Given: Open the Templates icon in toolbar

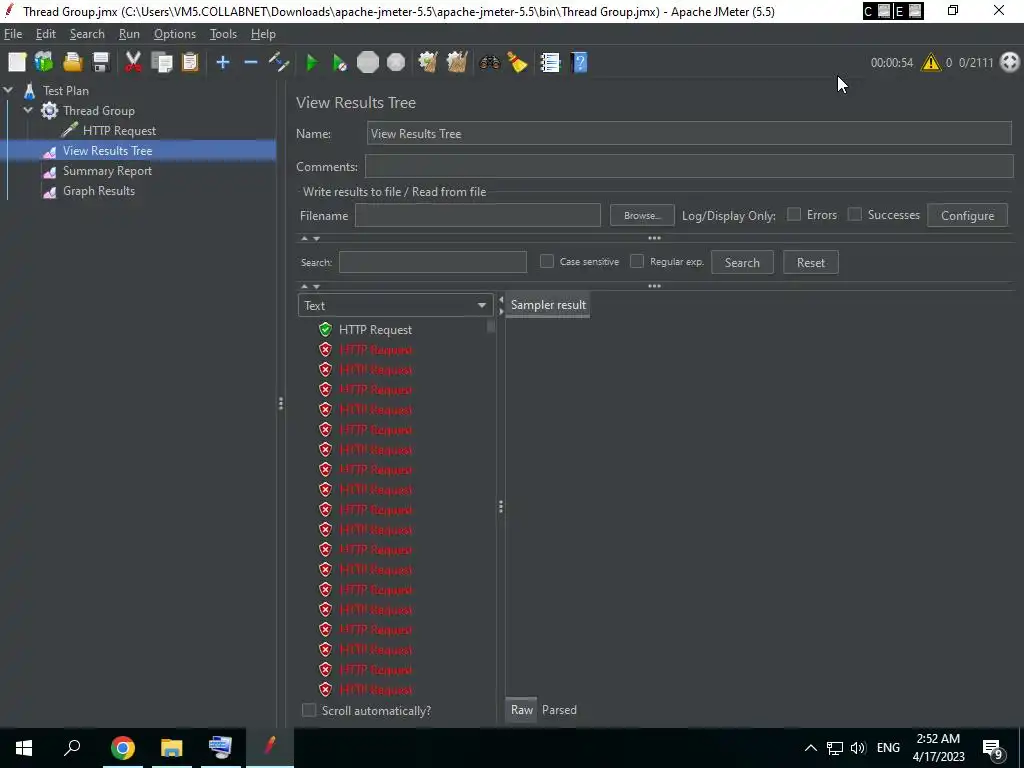Looking at the screenshot, I should tap(44, 63).
